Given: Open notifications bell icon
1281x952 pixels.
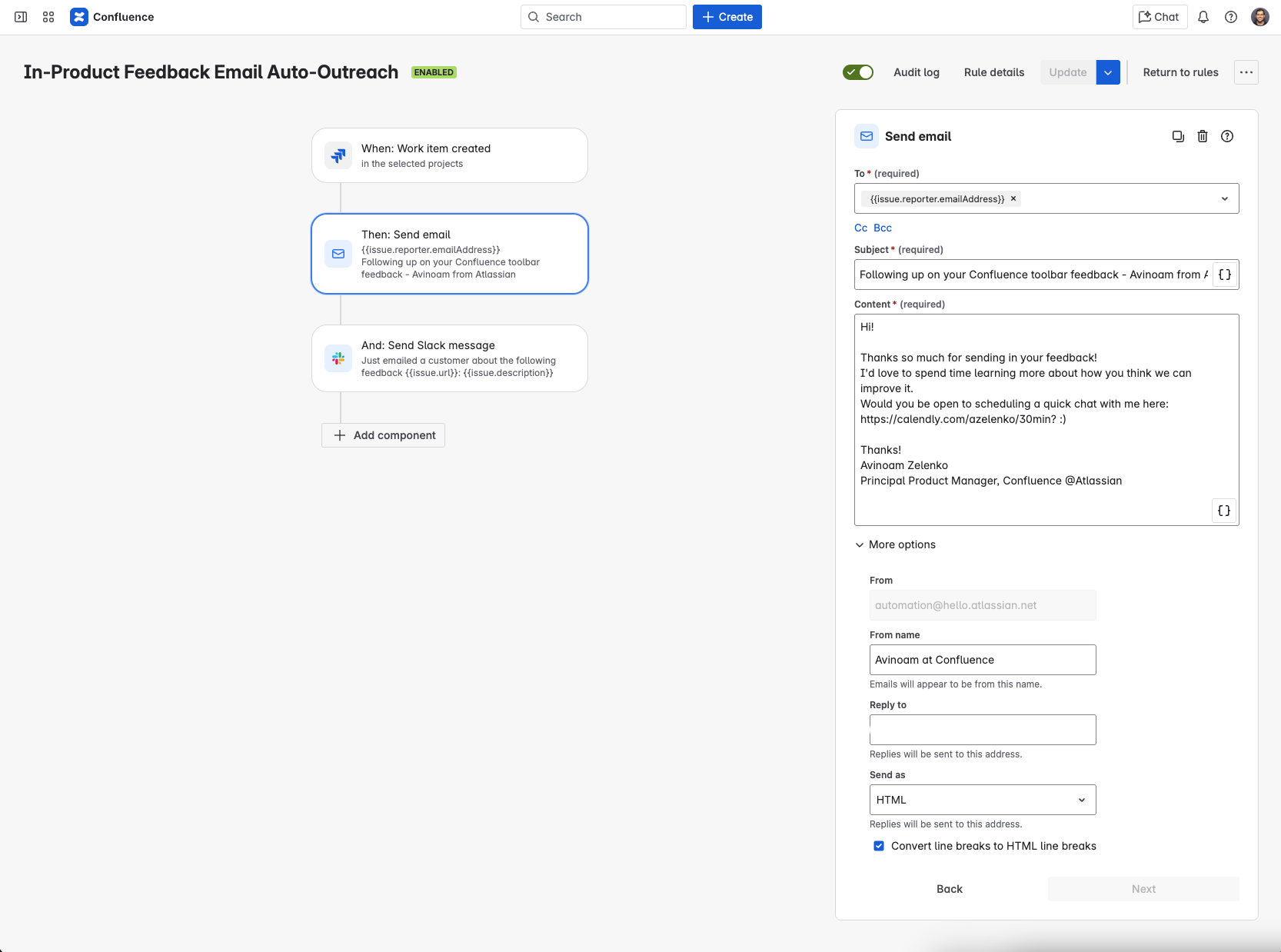Looking at the screenshot, I should click(1203, 17).
